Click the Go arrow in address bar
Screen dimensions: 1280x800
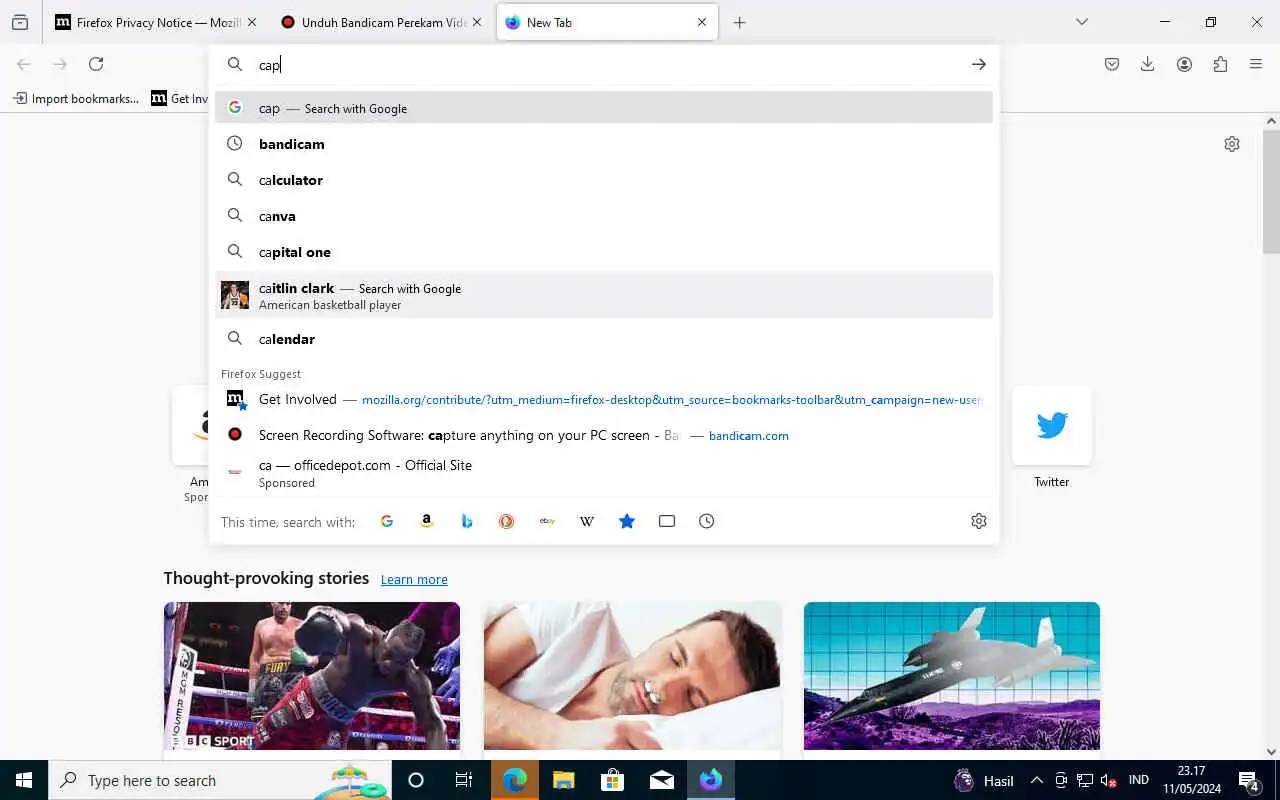(x=978, y=64)
